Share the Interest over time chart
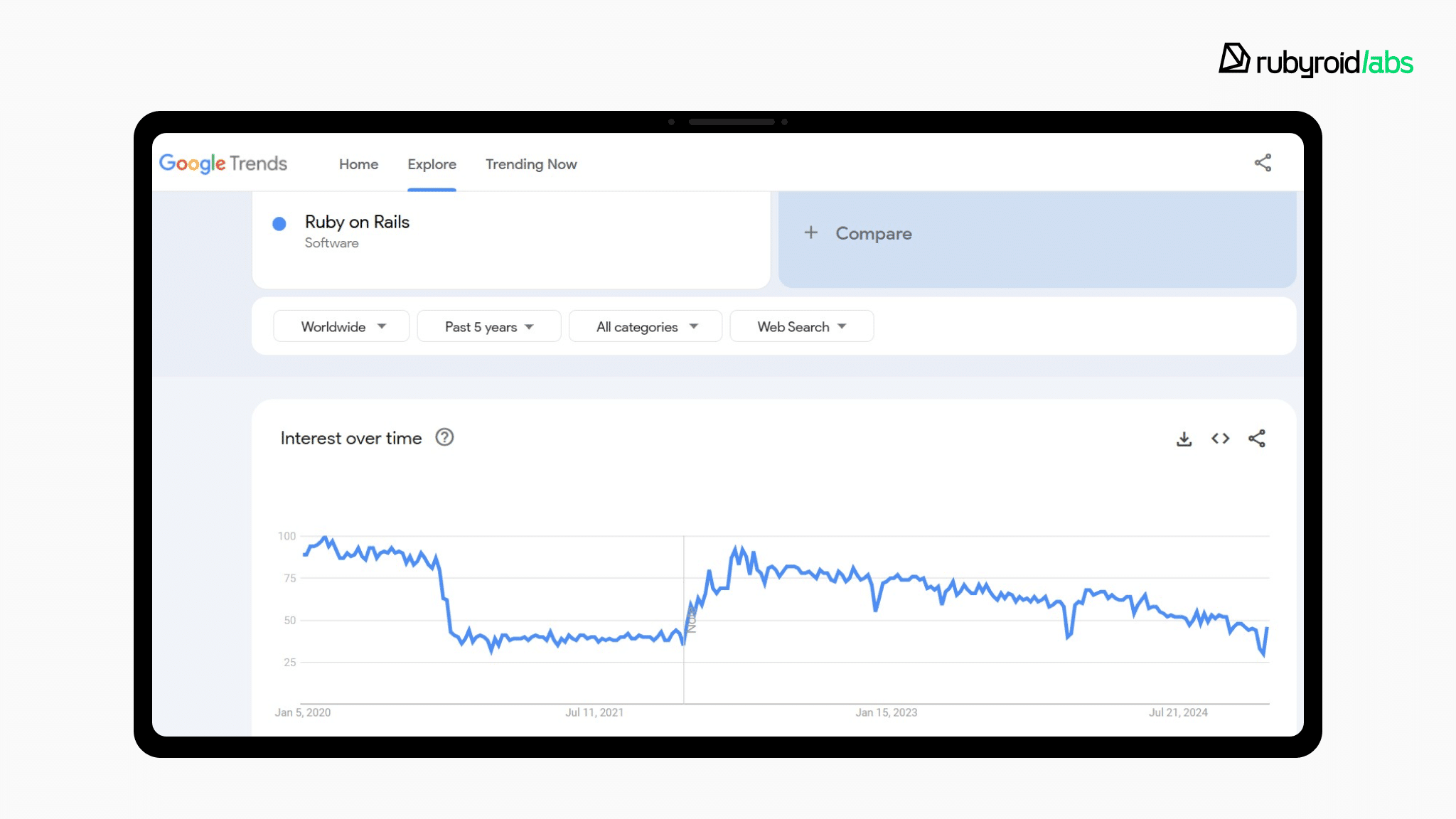This screenshot has width=1456, height=819. pos(1256,439)
